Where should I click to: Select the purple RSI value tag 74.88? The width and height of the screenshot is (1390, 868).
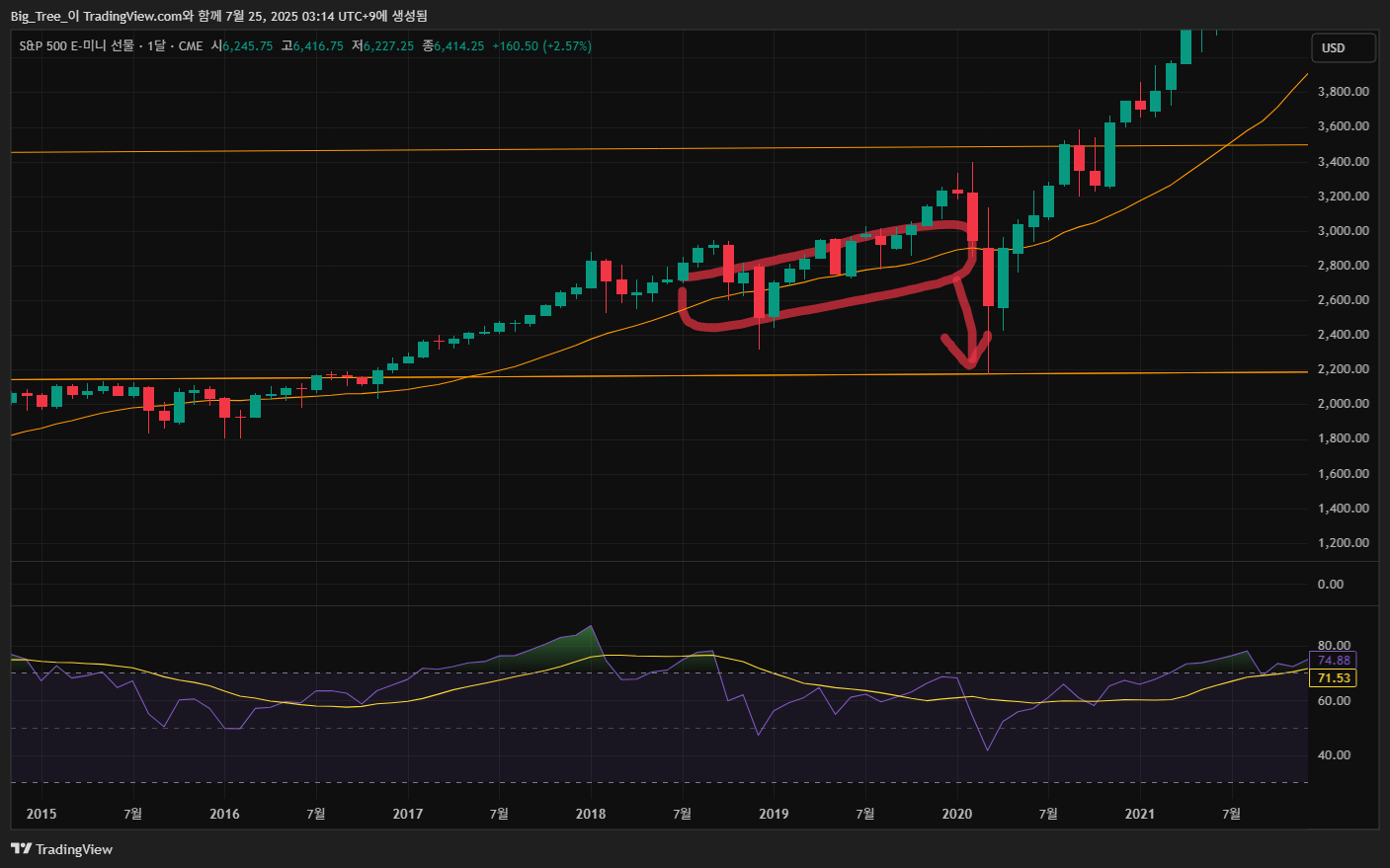click(x=1334, y=661)
